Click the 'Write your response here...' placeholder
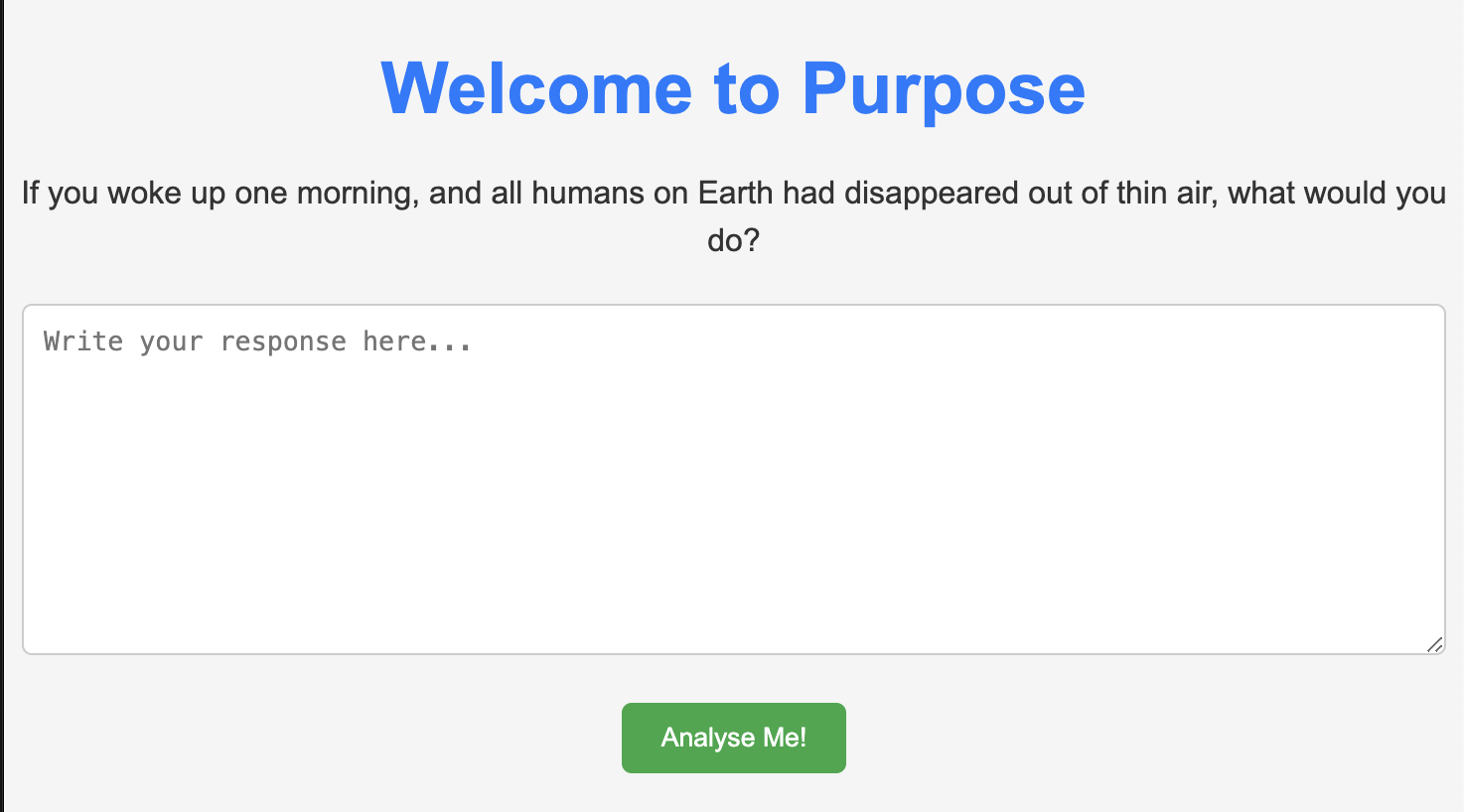Viewport: 1464px width, 812px height. point(258,341)
